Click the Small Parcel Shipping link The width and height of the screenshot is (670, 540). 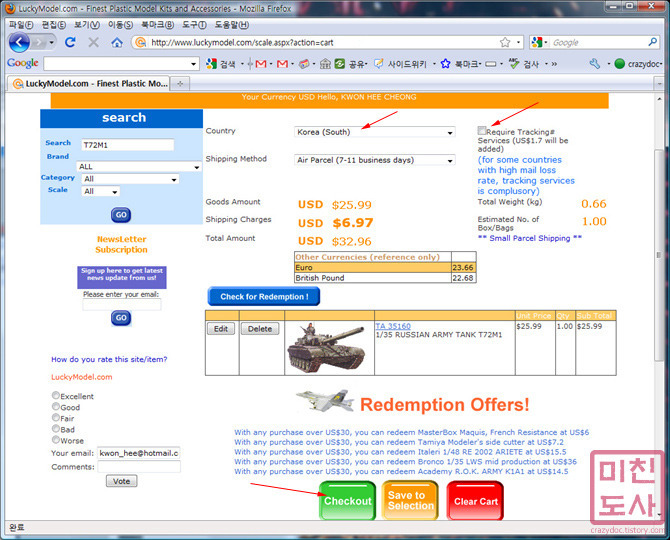[x=530, y=238]
